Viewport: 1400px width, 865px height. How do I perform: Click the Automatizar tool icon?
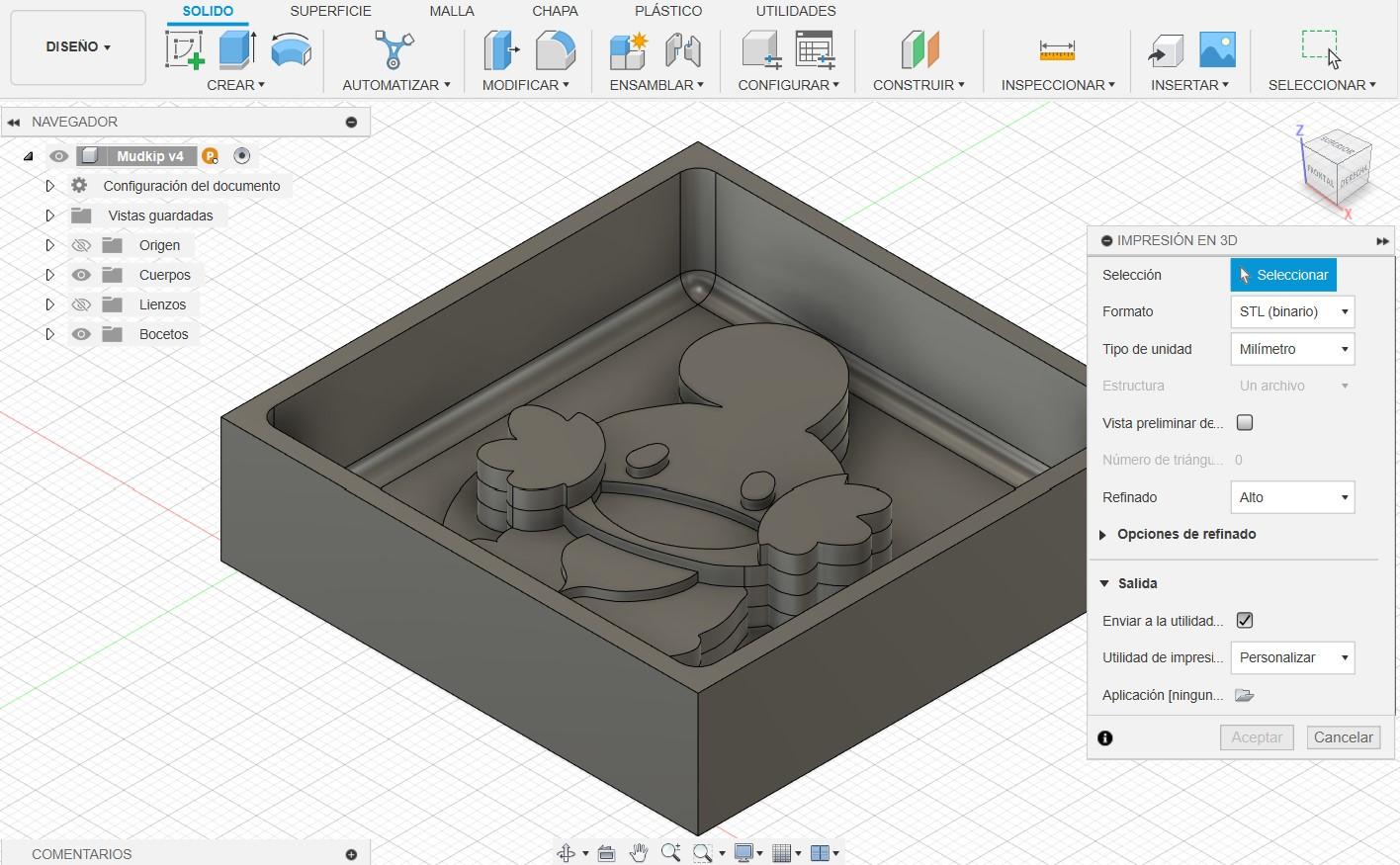394,49
